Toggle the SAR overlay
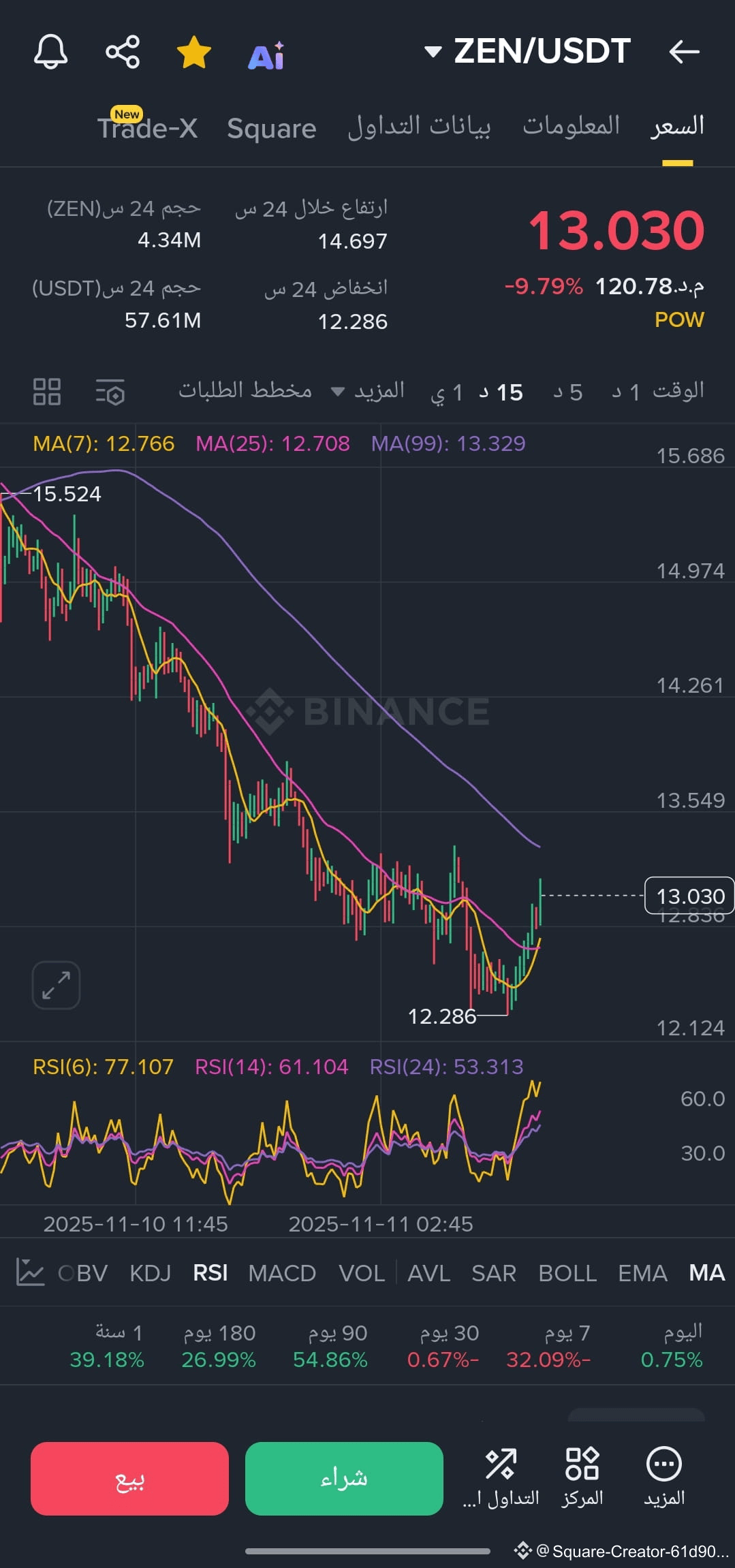 click(494, 1272)
